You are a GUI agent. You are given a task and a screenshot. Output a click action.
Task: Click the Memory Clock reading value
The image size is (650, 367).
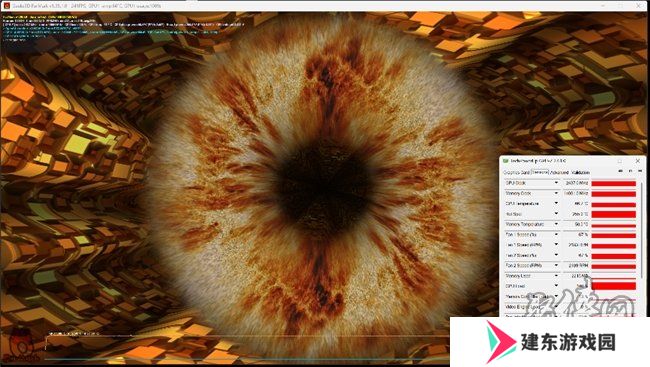tap(576, 193)
